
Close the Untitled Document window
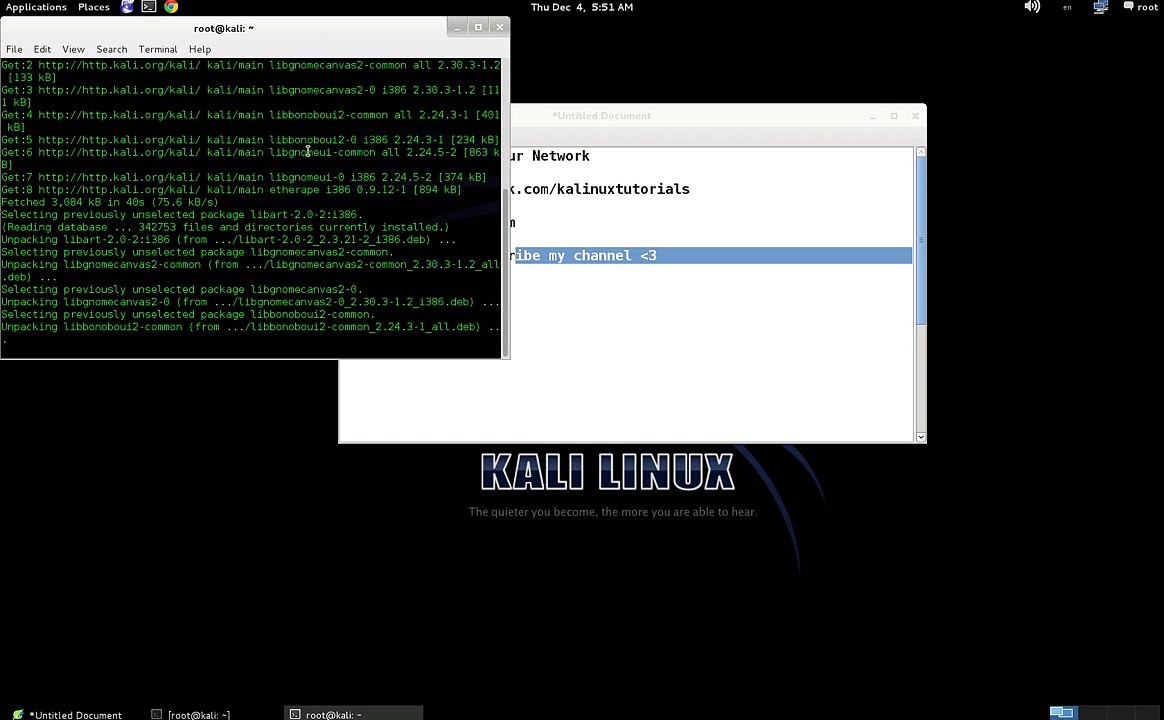tap(915, 116)
